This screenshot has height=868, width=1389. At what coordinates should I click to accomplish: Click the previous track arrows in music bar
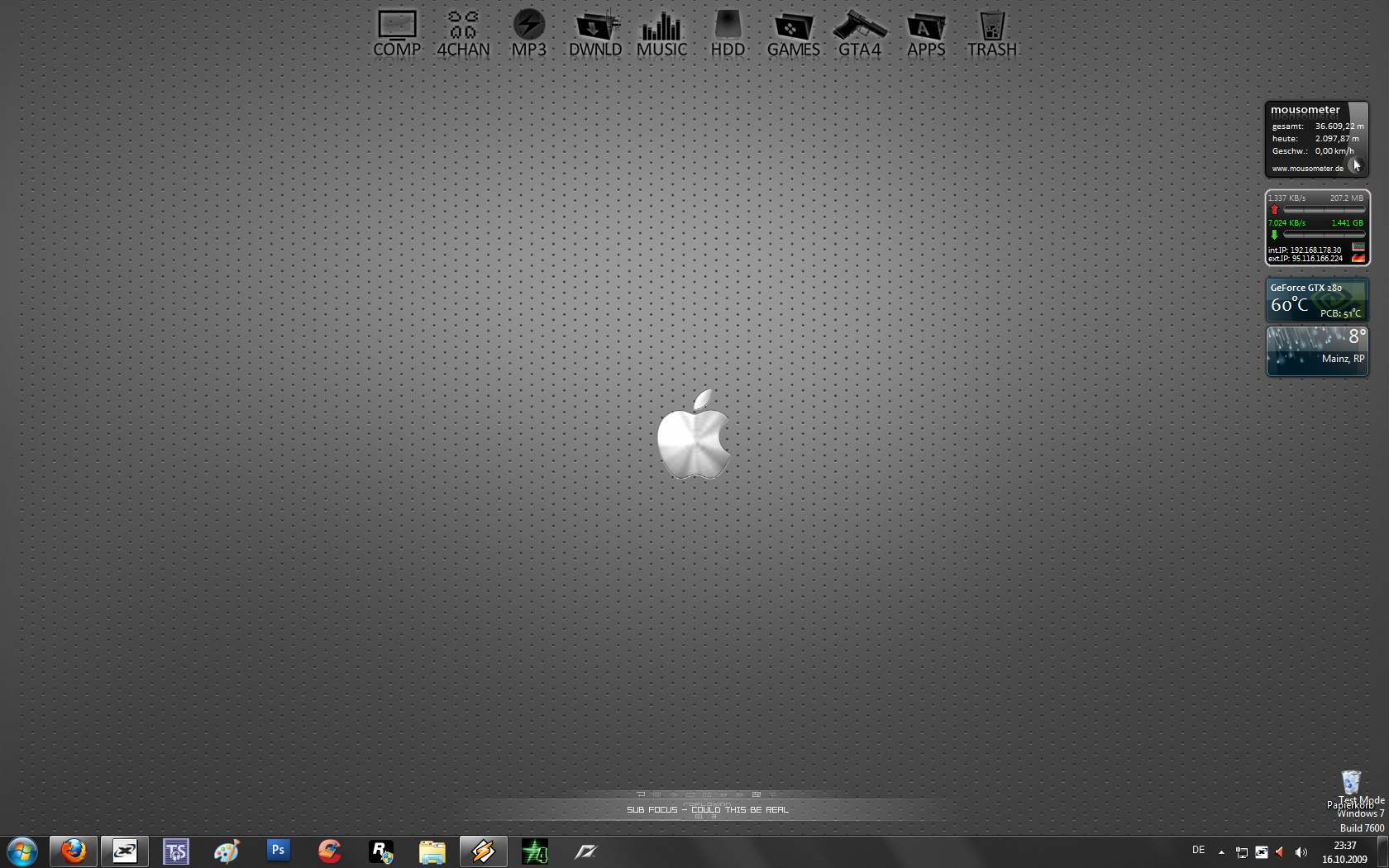pyautogui.click(x=723, y=794)
